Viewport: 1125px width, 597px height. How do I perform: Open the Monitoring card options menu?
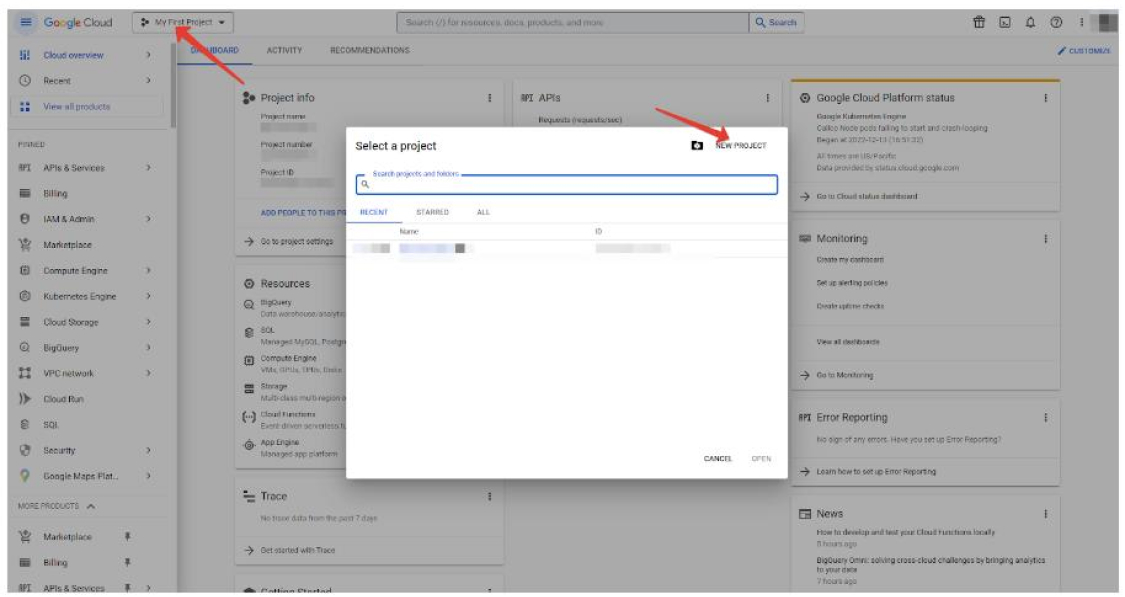[1045, 238]
